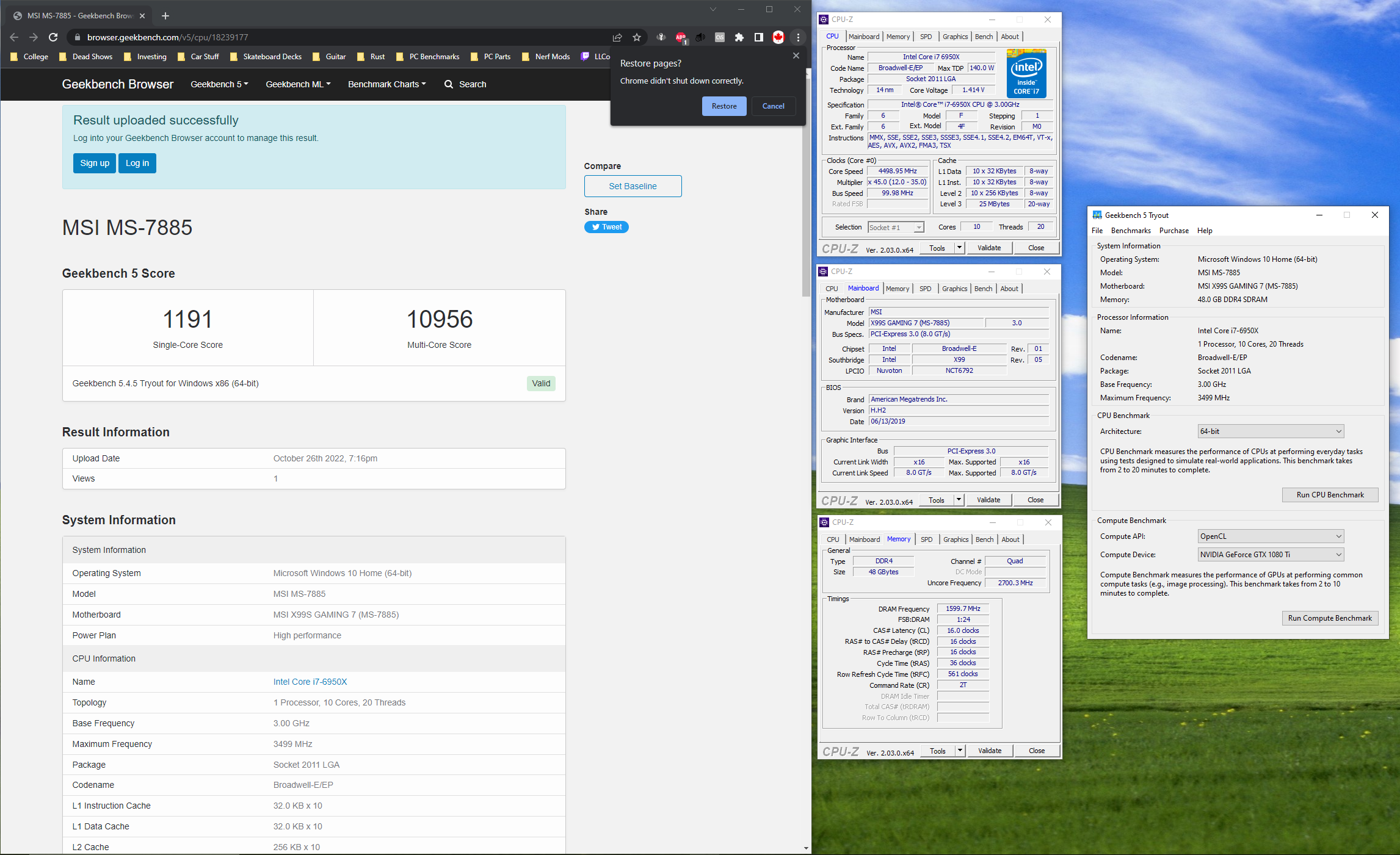The width and height of the screenshot is (1400, 855).
Task: Click the Chrome address bar URL
Action: [x=168, y=37]
